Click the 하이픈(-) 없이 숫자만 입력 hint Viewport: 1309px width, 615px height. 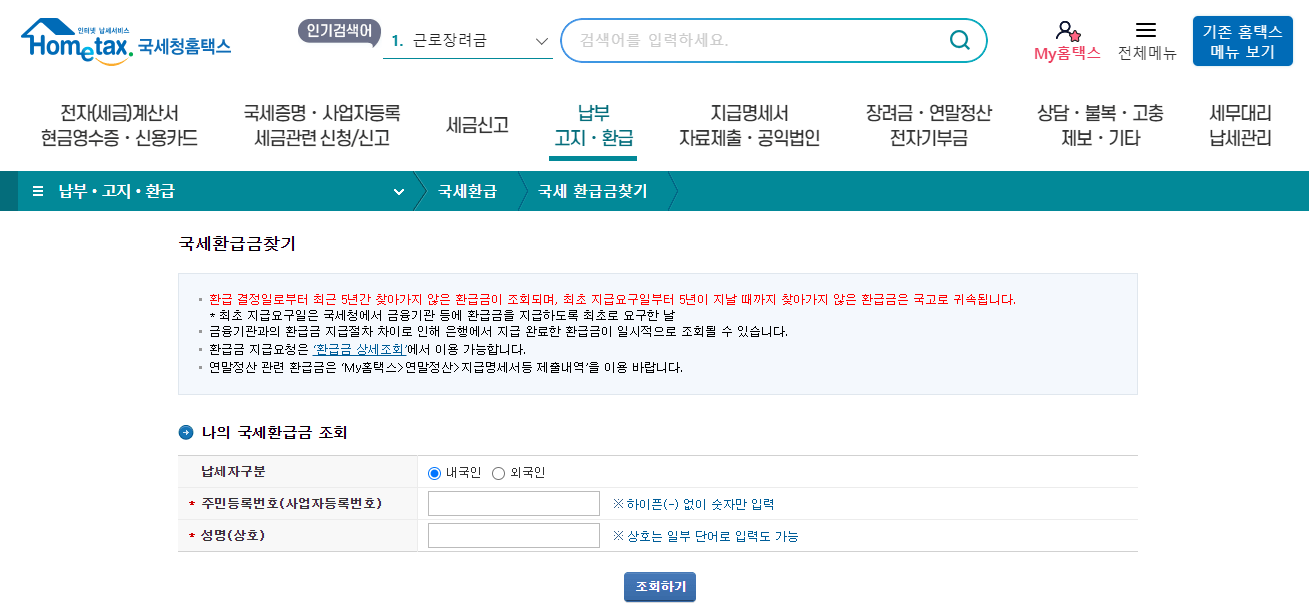(x=693, y=504)
